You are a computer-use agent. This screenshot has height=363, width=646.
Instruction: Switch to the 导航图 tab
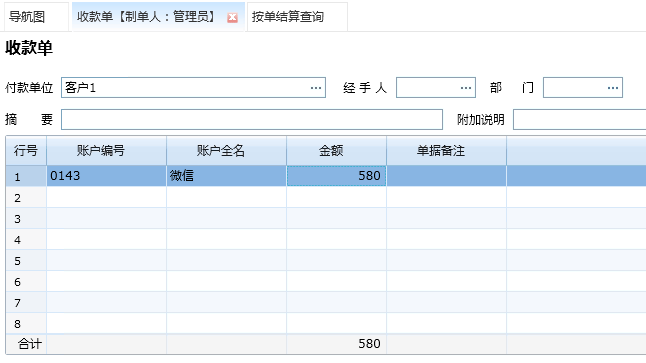(27, 17)
